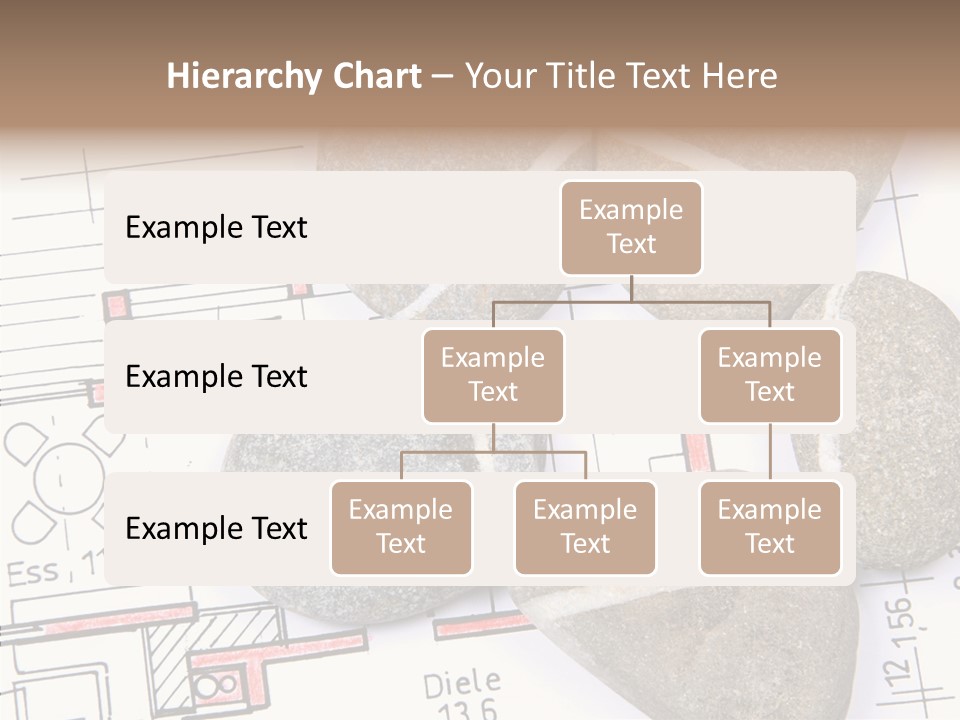Select the top-level Example Text box
The image size is (960, 720).
pos(631,228)
